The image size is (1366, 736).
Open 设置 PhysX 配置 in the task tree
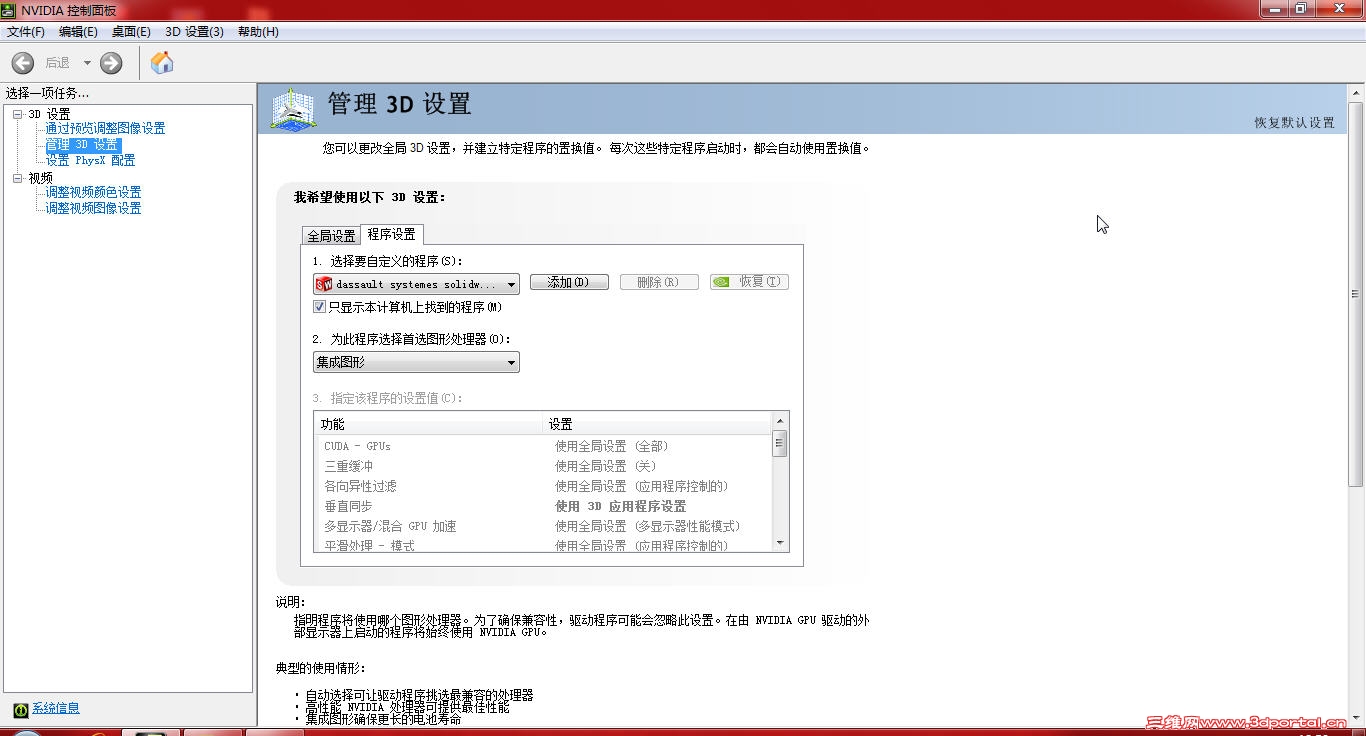90,160
